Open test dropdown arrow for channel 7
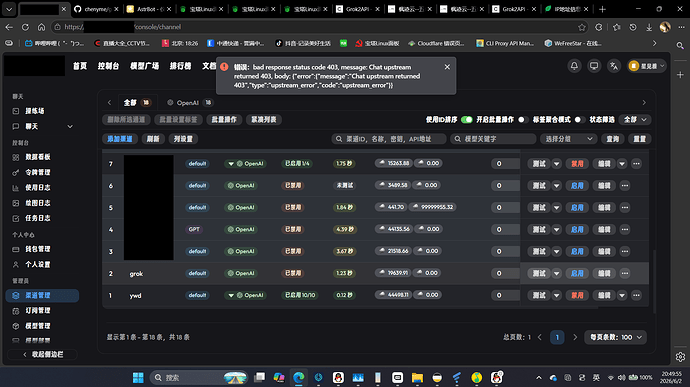 [x=557, y=164]
